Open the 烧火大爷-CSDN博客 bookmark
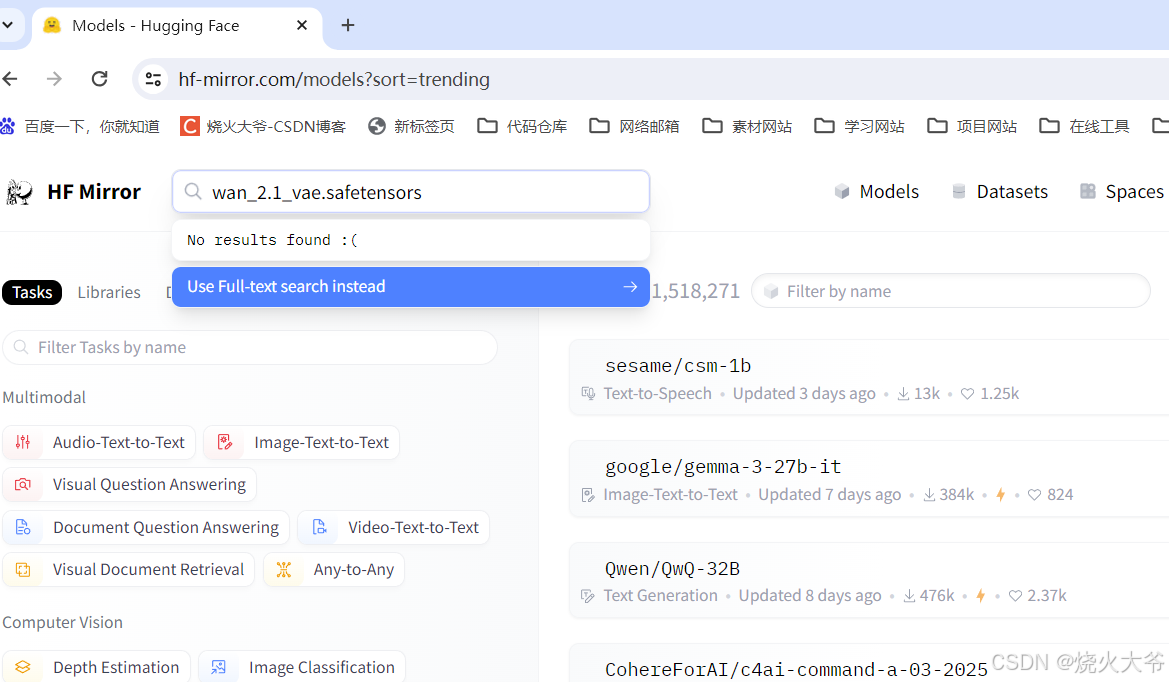The width and height of the screenshot is (1169, 682). [263, 127]
